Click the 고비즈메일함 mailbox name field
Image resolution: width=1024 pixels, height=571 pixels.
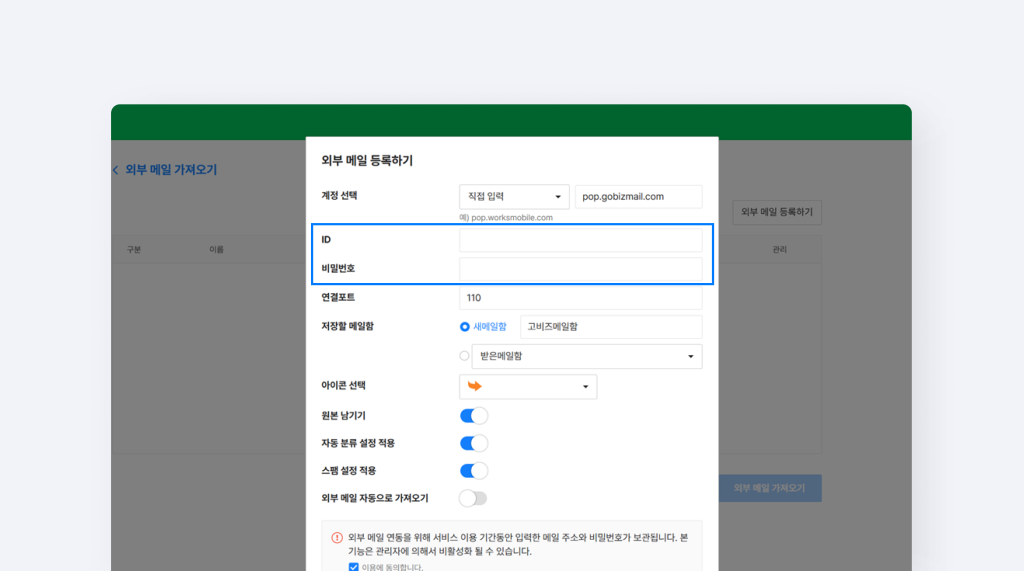point(611,327)
